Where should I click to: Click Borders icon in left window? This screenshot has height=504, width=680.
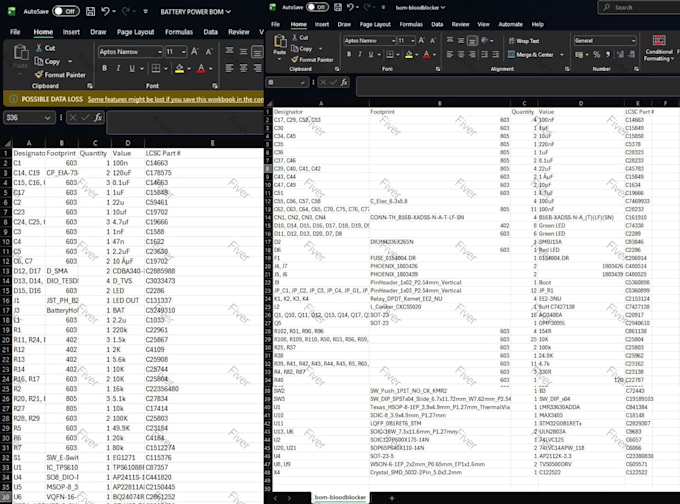tap(156, 68)
